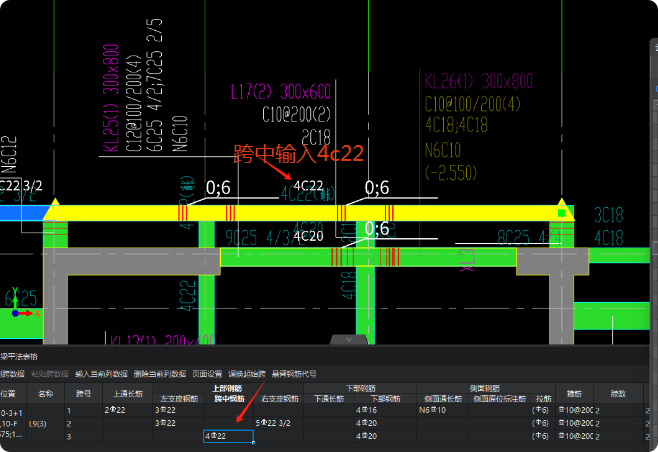Click the 名称 column header
This screenshot has width=658, height=452.
click(x=45, y=394)
